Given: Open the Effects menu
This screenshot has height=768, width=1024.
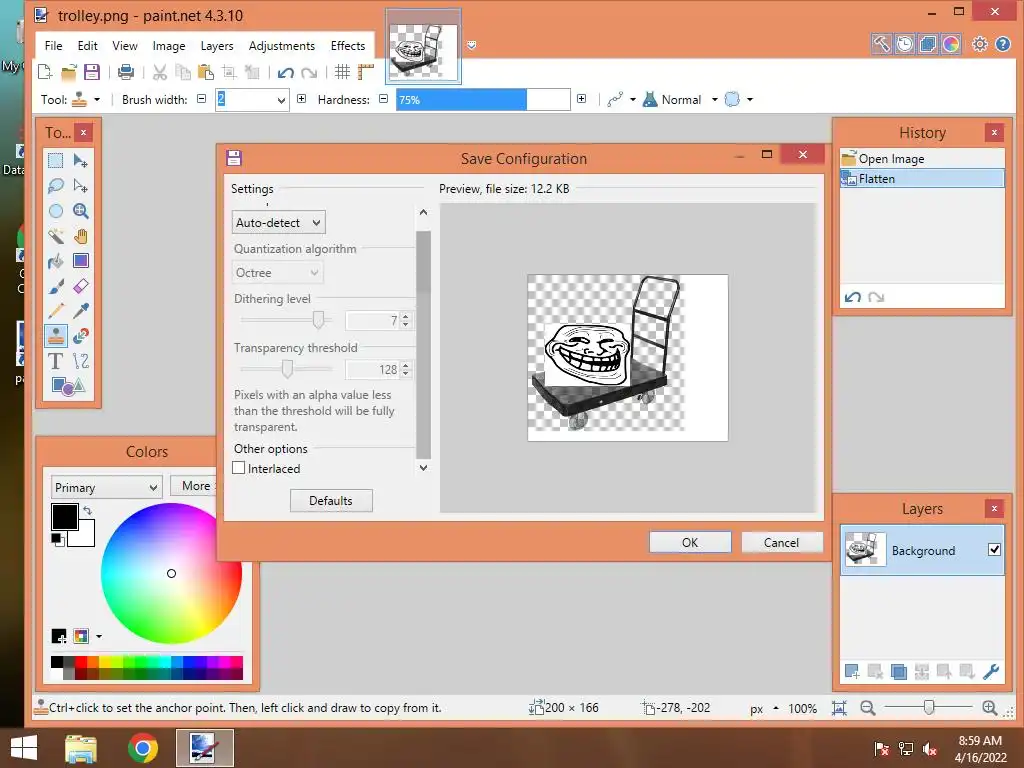Looking at the screenshot, I should [x=347, y=46].
